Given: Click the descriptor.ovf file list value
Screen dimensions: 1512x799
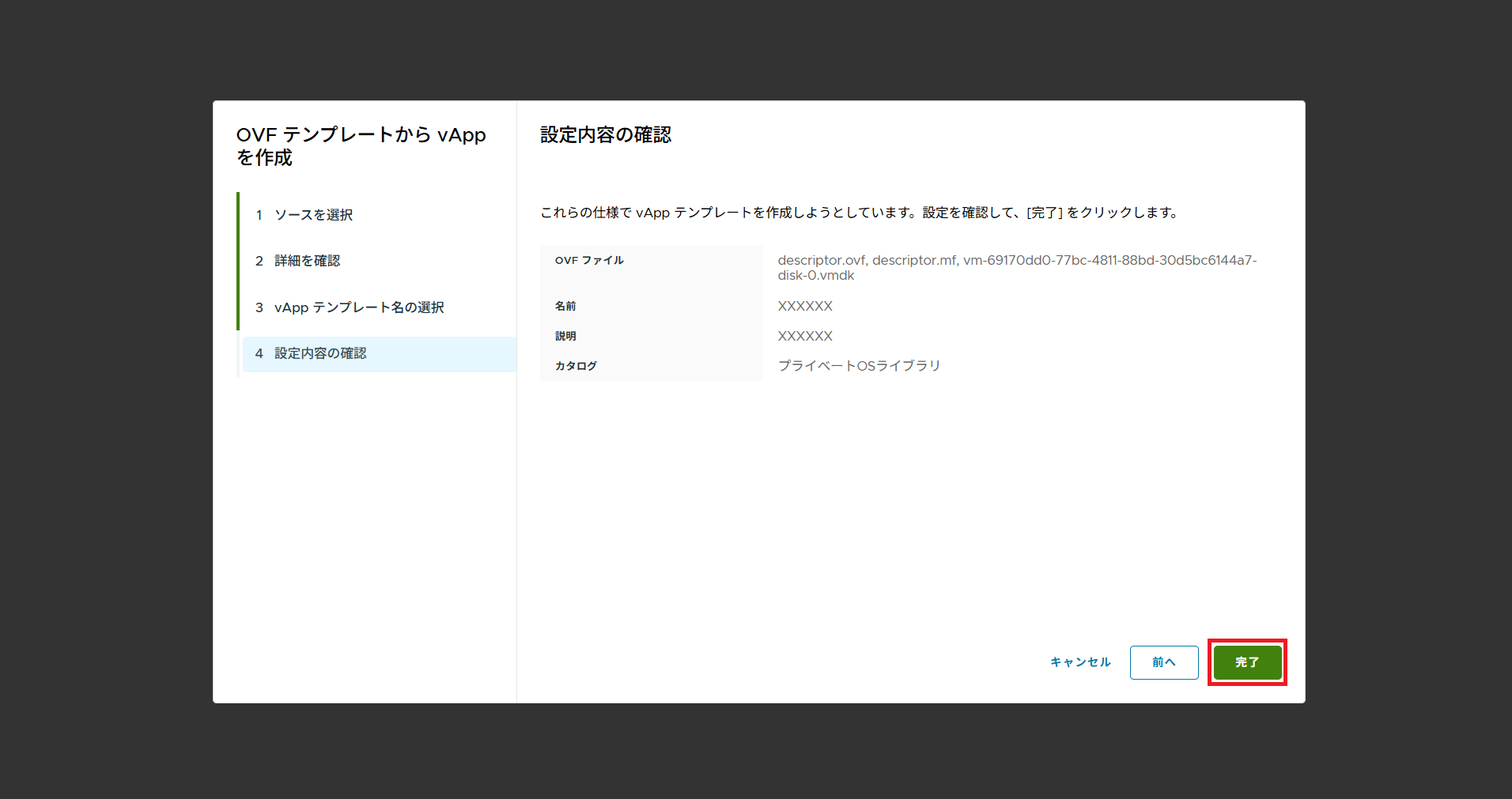Looking at the screenshot, I should click(x=1016, y=268).
